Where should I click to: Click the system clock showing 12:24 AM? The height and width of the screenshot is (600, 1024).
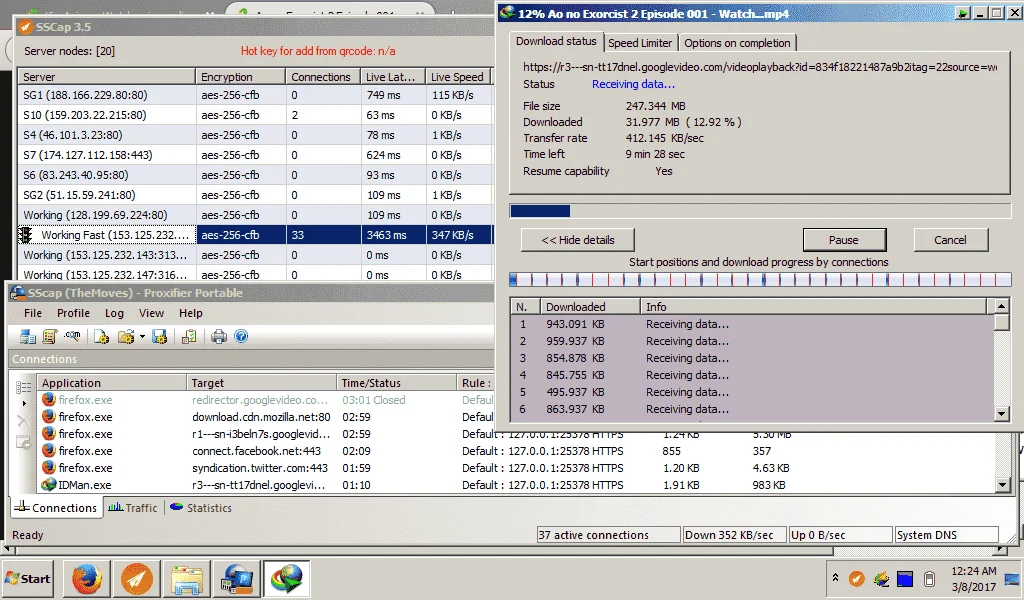pos(973,578)
